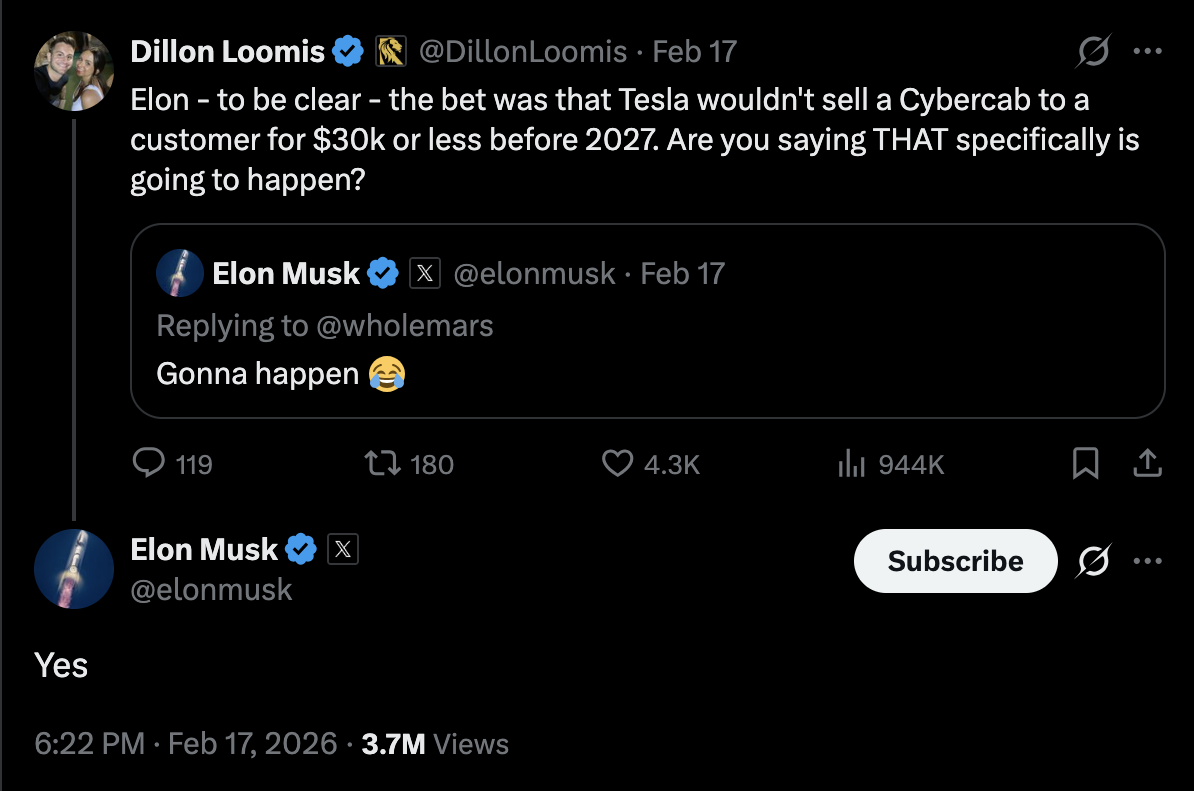Reply to Dillon Loomis's tweet
Image resolution: width=1194 pixels, height=791 pixels.
tap(147, 463)
